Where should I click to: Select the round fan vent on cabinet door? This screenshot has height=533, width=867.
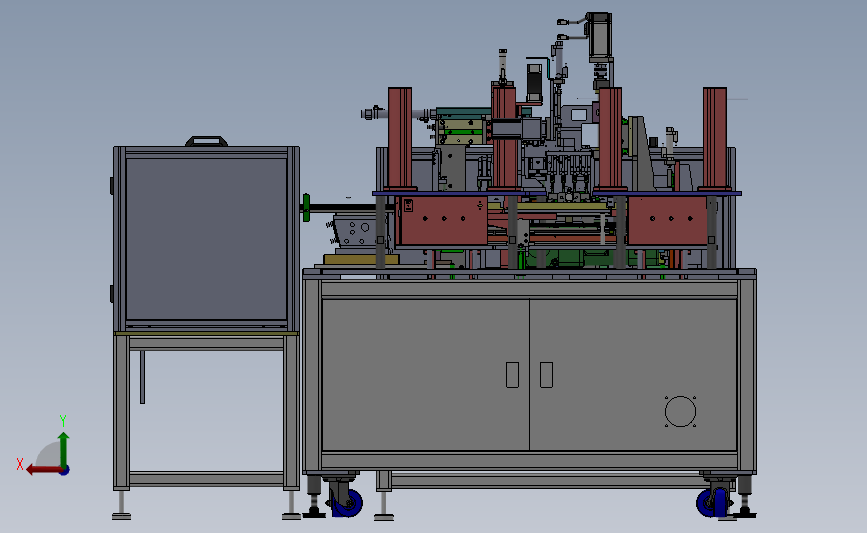(680, 411)
